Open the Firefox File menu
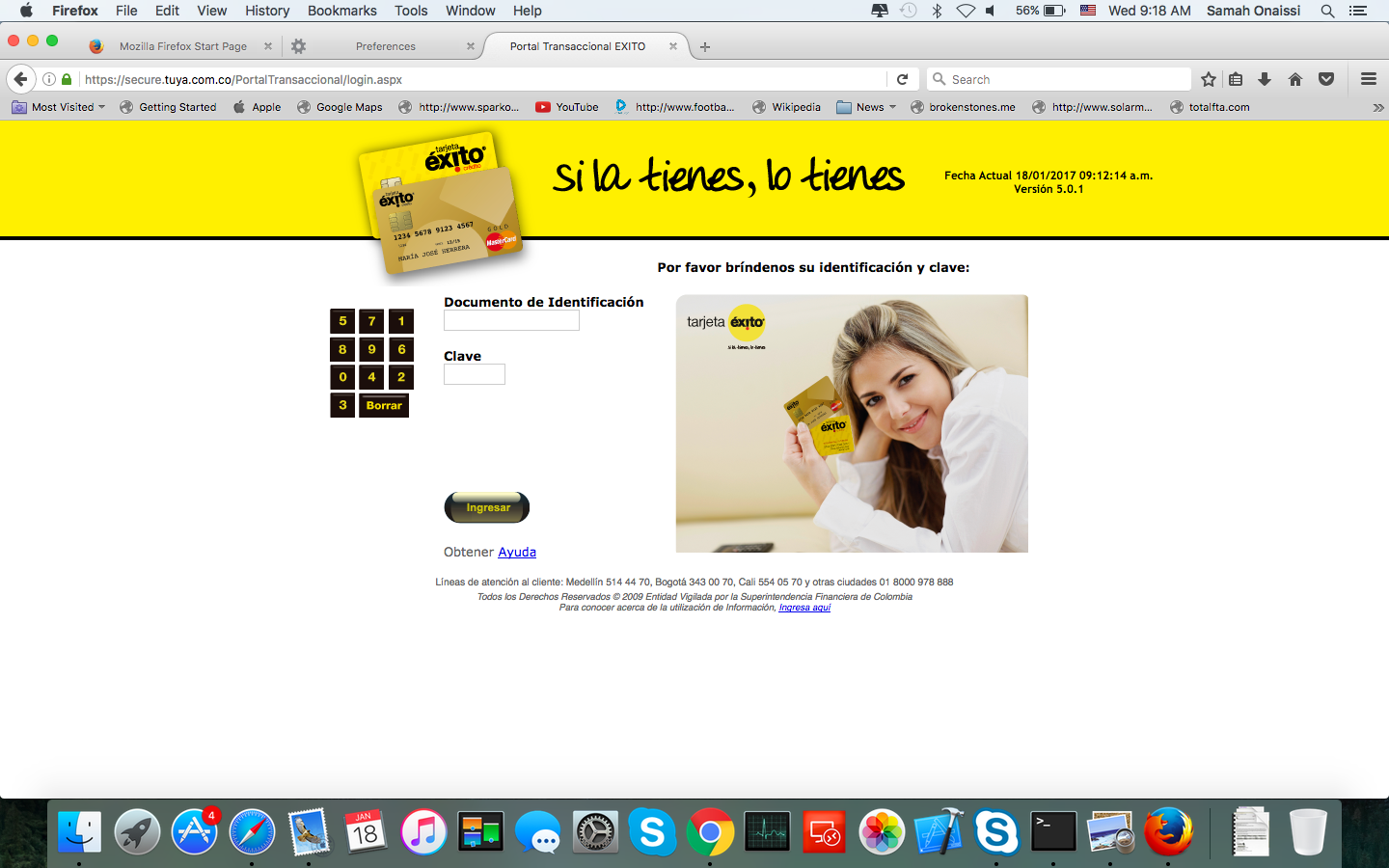 pos(126,11)
